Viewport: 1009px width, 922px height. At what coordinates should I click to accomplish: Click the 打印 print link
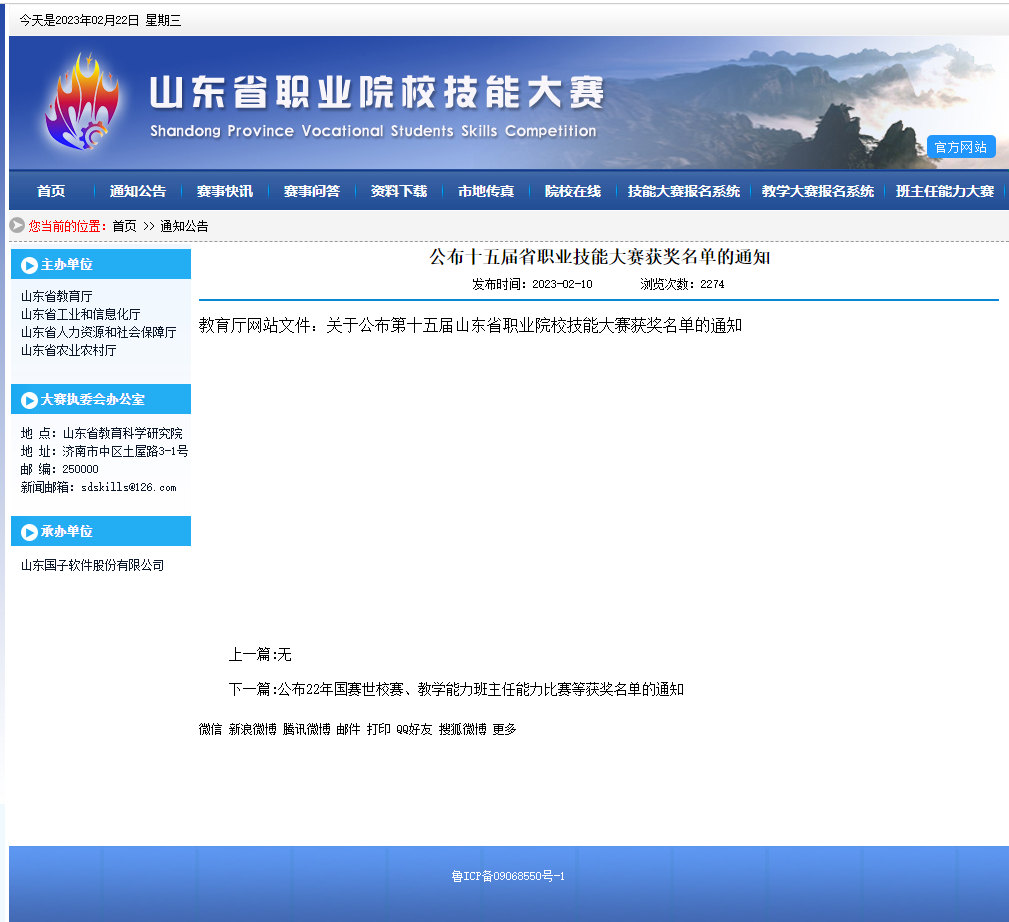pos(378,729)
